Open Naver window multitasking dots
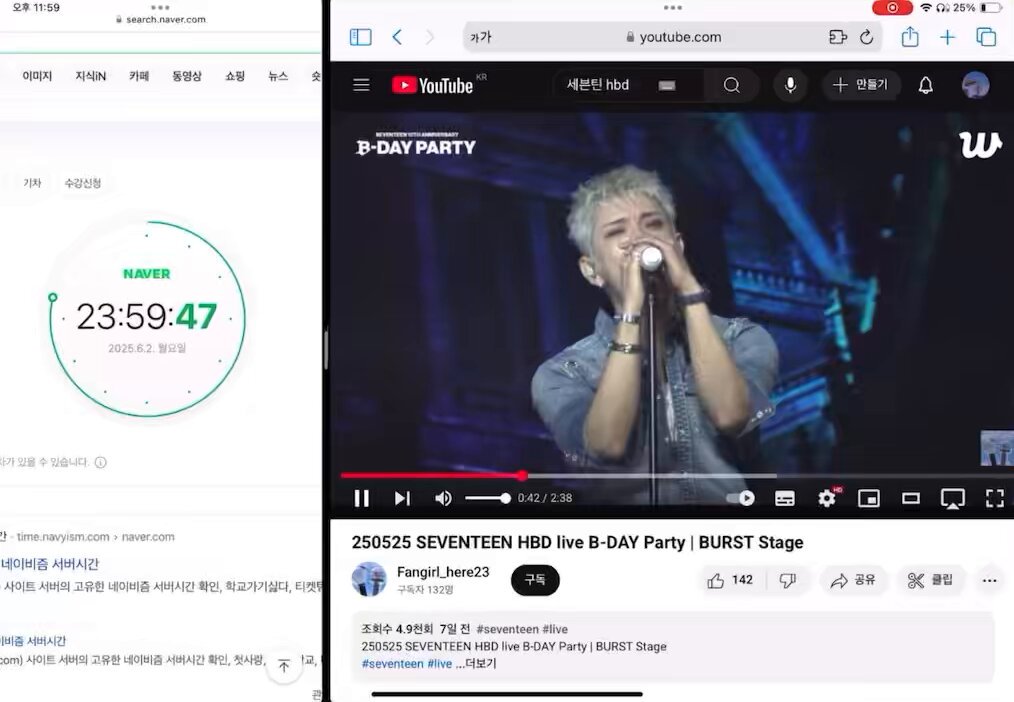Screen dimensions: 1014x702 coord(160,8)
